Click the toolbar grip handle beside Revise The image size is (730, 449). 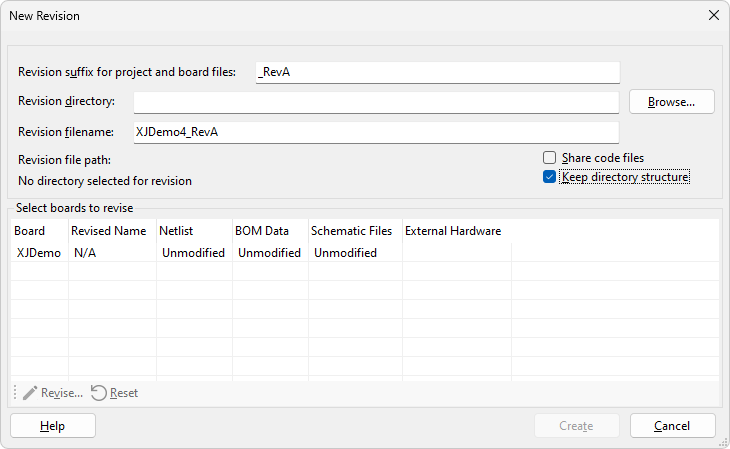click(x=15, y=393)
